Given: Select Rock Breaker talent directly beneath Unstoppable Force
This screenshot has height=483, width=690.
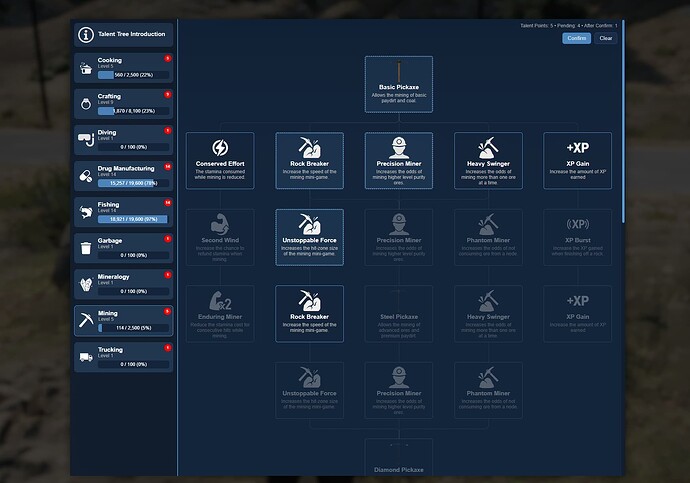Looking at the screenshot, I should click(x=309, y=314).
